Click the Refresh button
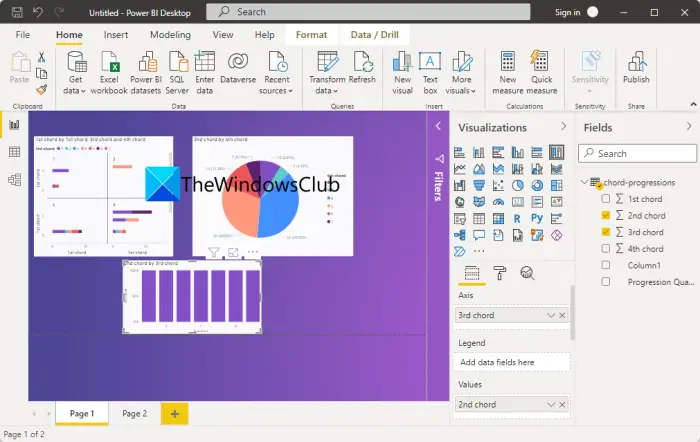The height and width of the screenshot is (442, 700). click(362, 67)
